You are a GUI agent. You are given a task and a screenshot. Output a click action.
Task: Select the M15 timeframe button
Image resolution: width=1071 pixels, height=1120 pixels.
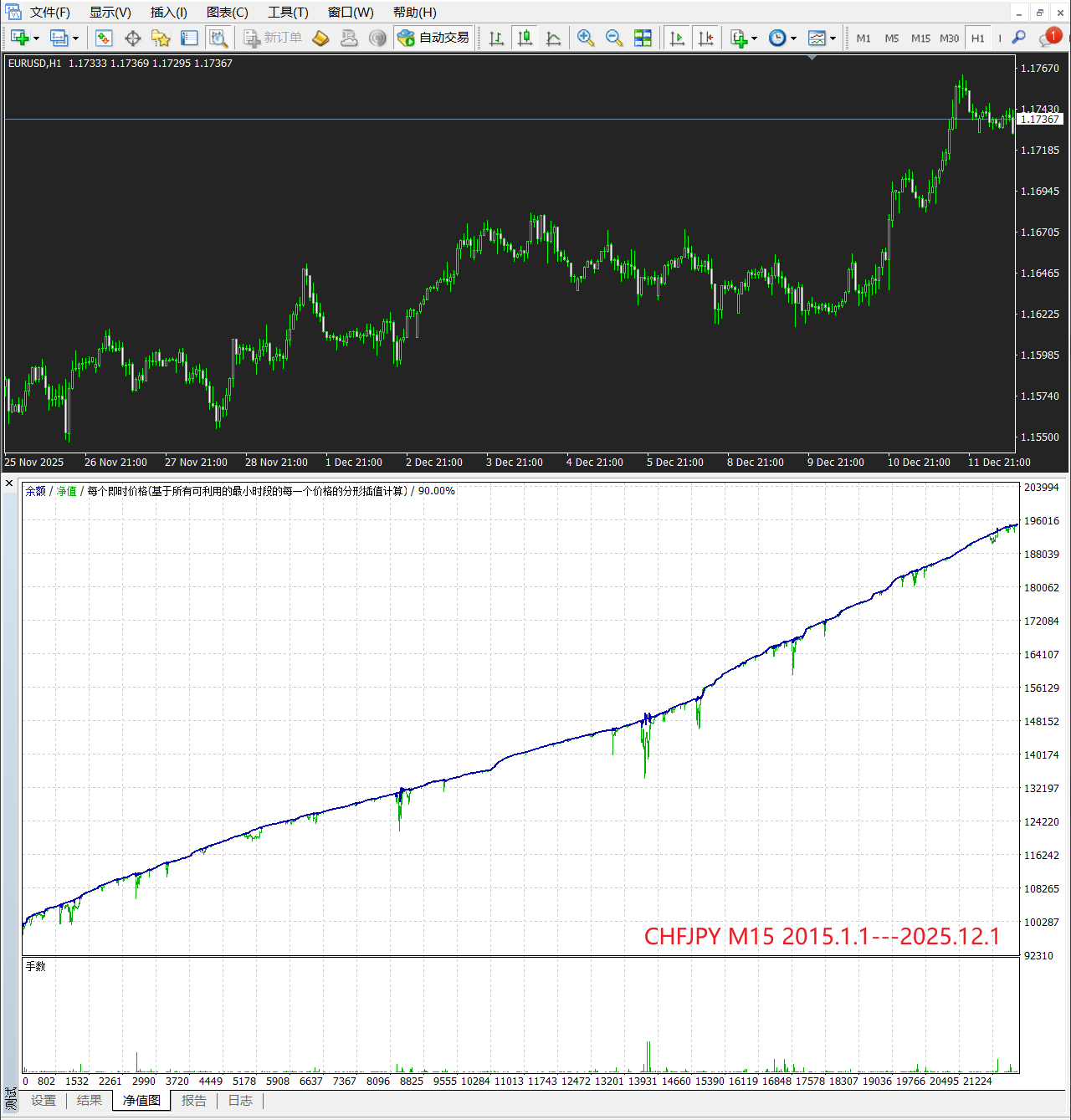point(920,38)
